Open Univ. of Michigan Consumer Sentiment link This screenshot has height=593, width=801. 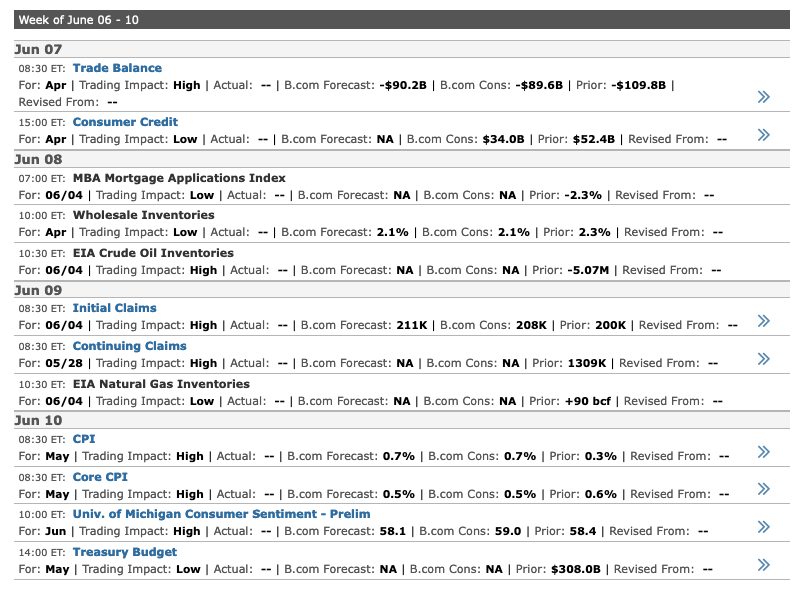coord(221,514)
